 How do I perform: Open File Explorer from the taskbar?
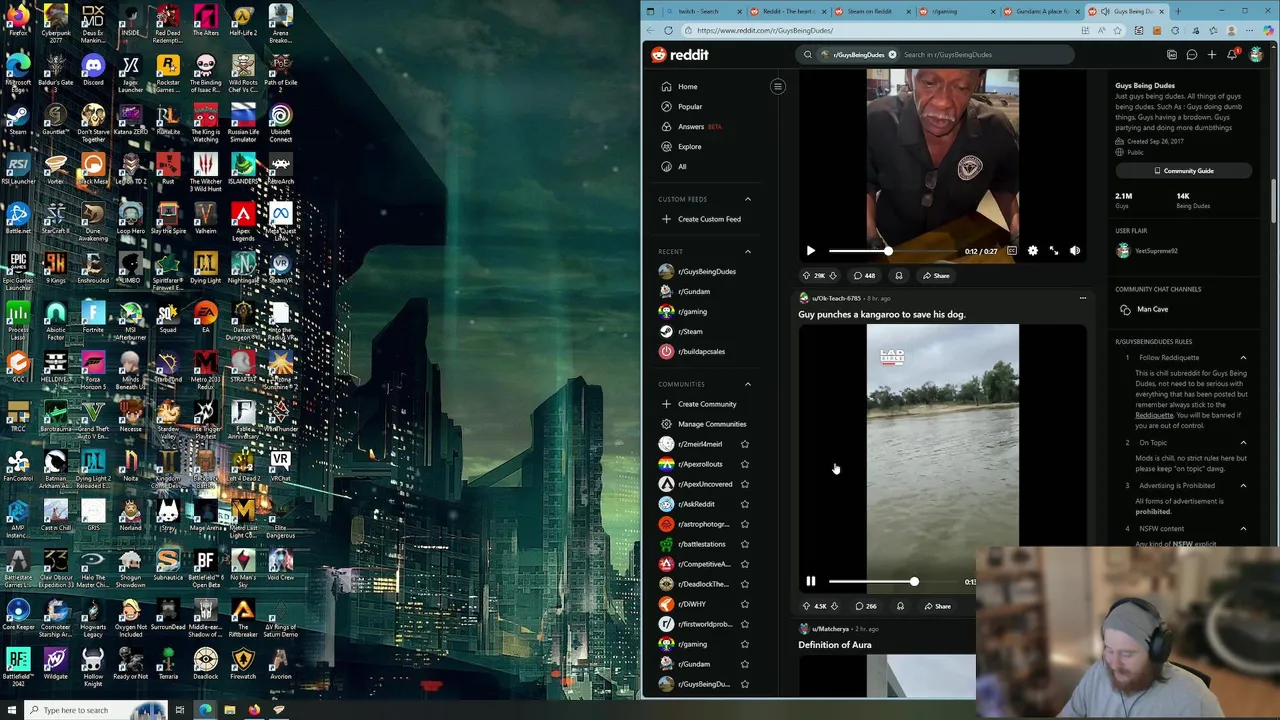pos(230,710)
